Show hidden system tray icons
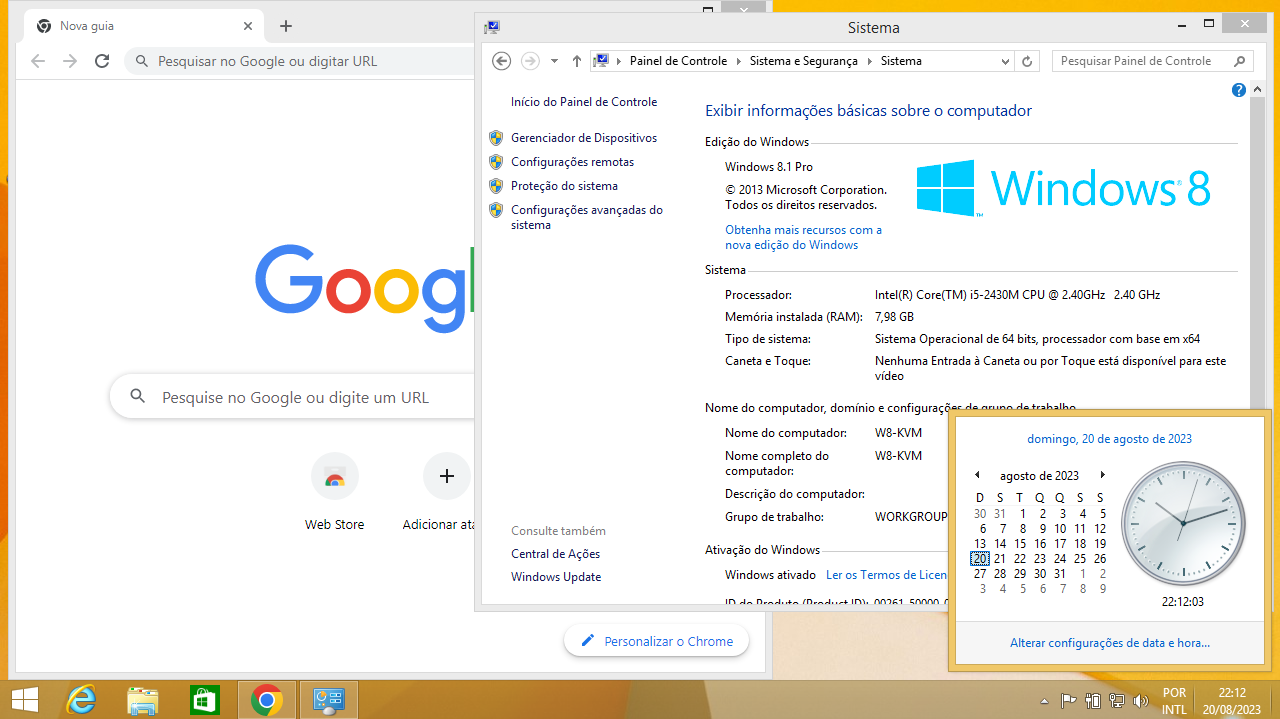Viewport: 1280px width, 719px height. 1045,701
